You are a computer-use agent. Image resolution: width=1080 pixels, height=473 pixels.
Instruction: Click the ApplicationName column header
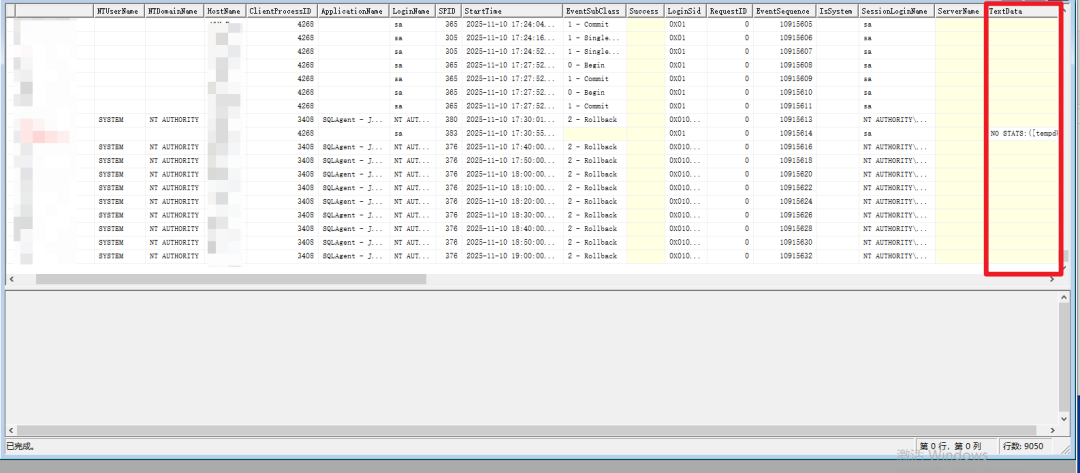(x=353, y=11)
